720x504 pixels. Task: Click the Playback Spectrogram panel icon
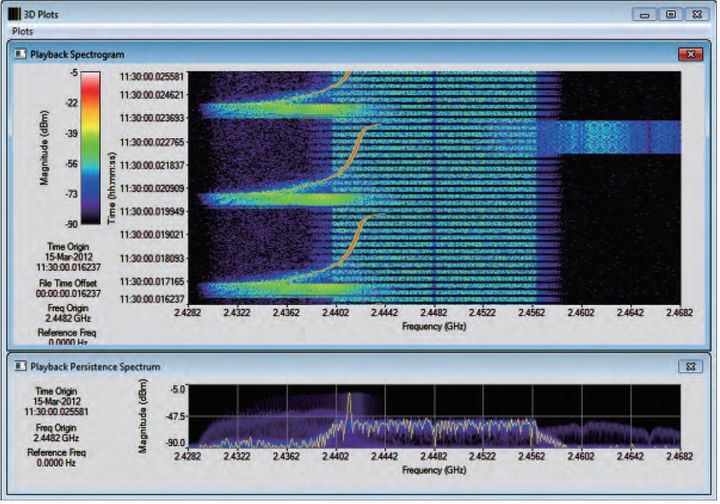(20, 53)
